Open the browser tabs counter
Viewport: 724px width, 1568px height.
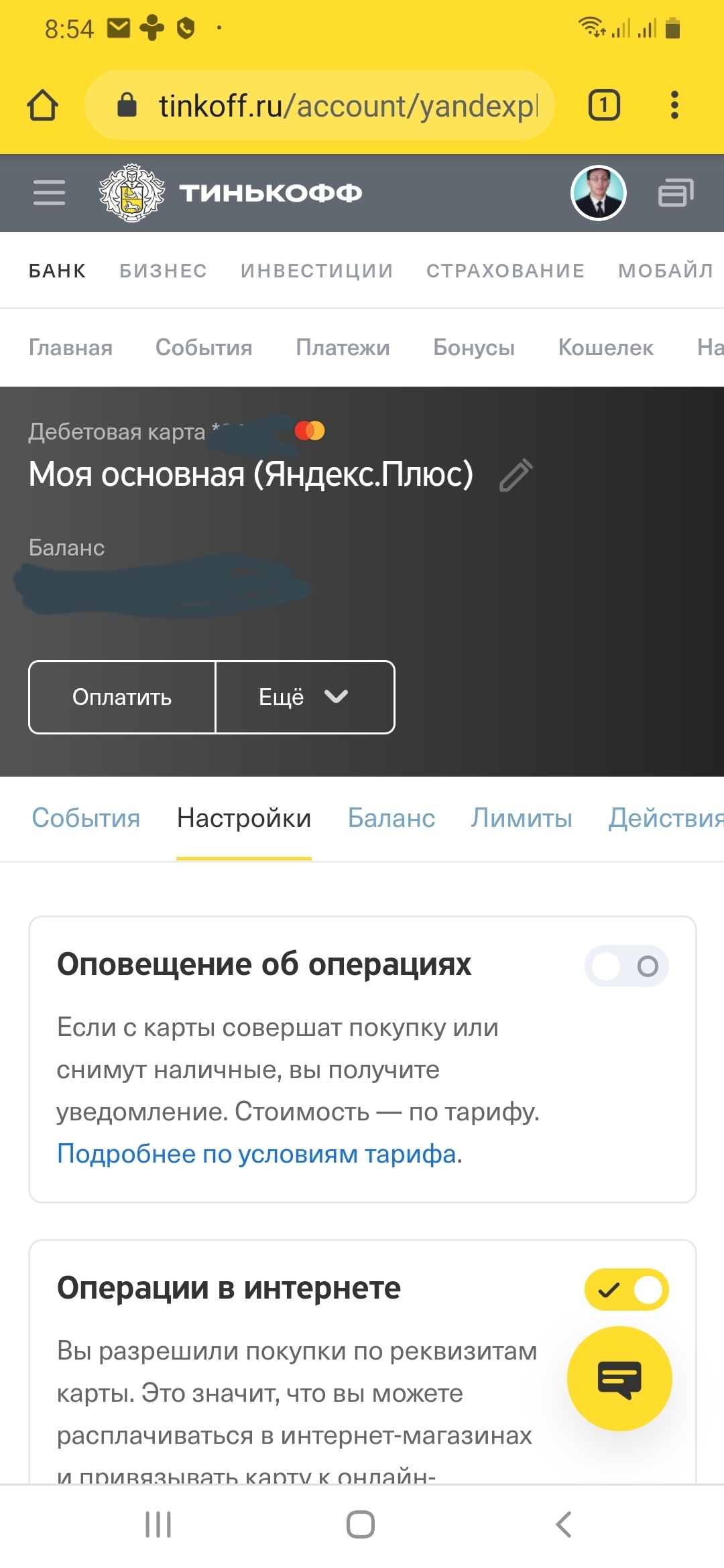point(604,105)
